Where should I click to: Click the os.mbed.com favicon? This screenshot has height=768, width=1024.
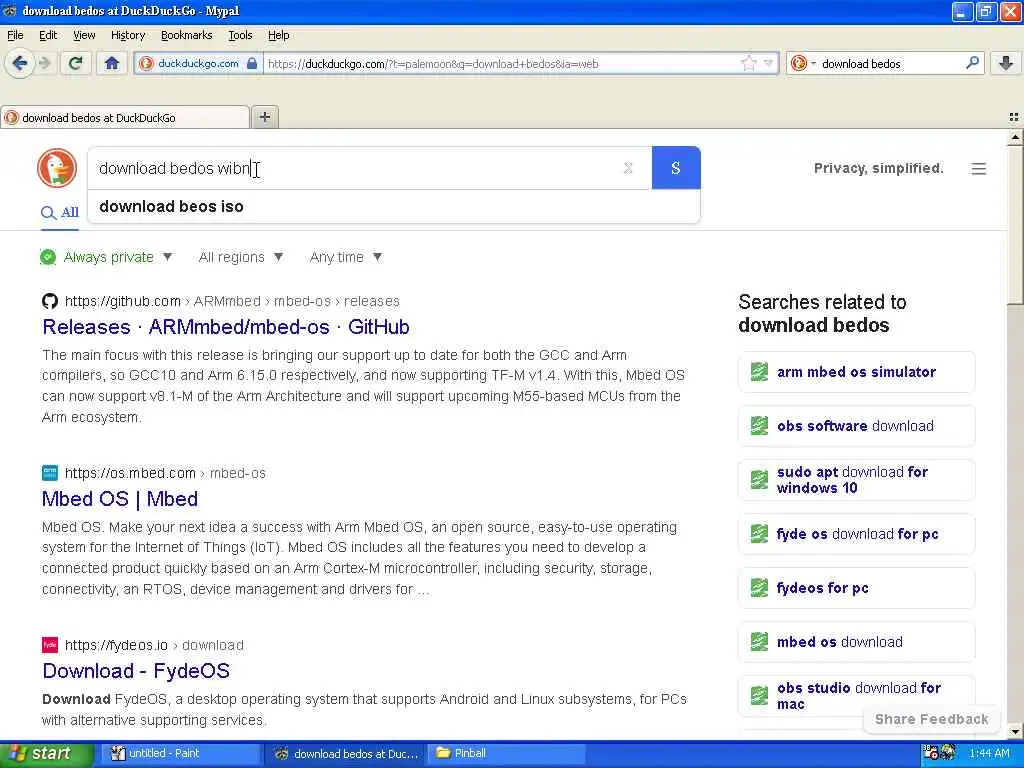[50, 473]
